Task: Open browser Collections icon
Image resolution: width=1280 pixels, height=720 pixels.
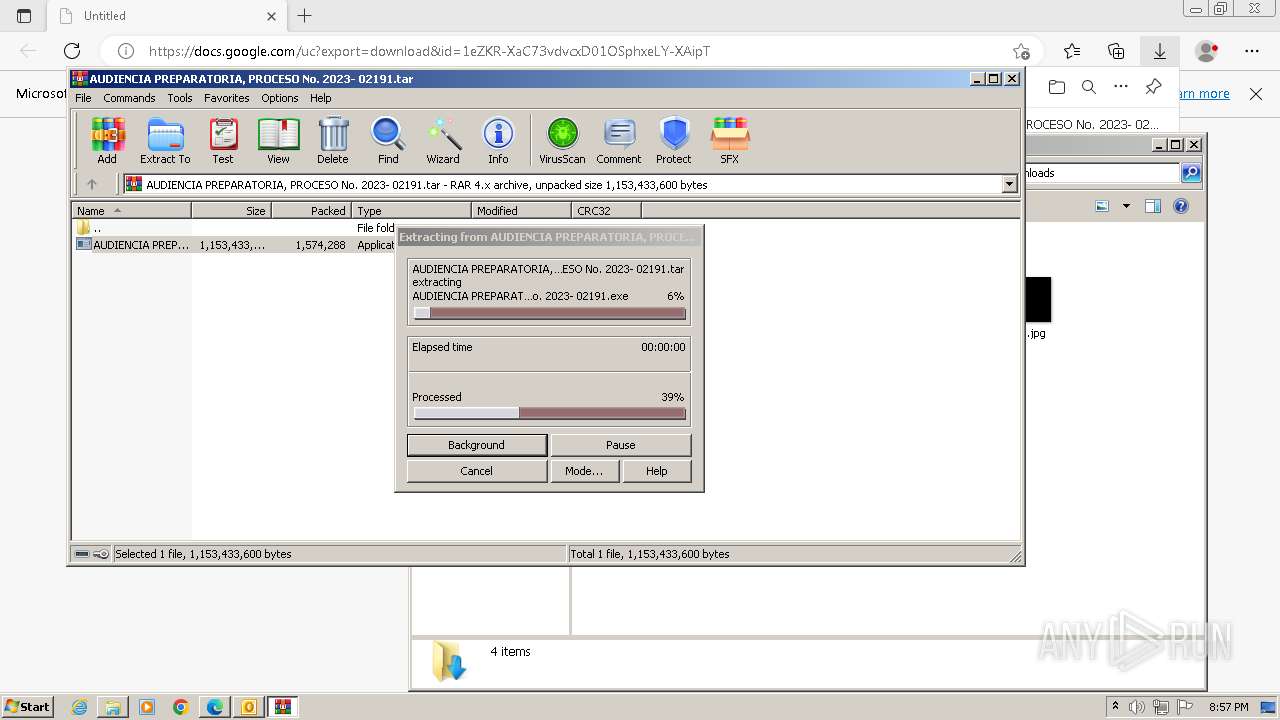Action: [1116, 51]
